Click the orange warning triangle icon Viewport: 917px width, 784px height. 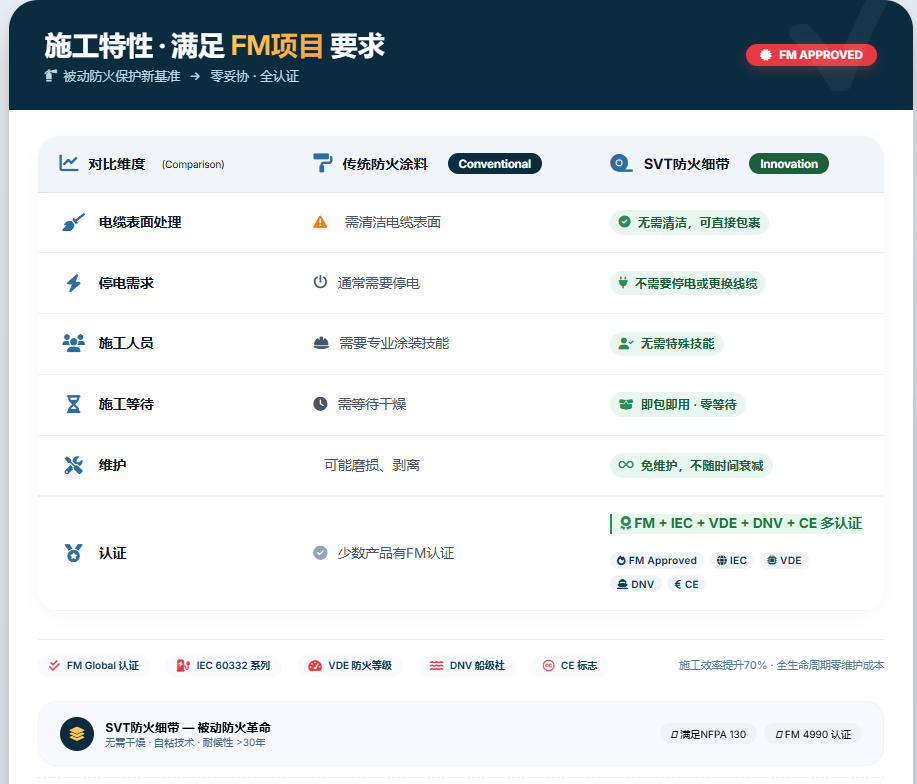[320, 222]
